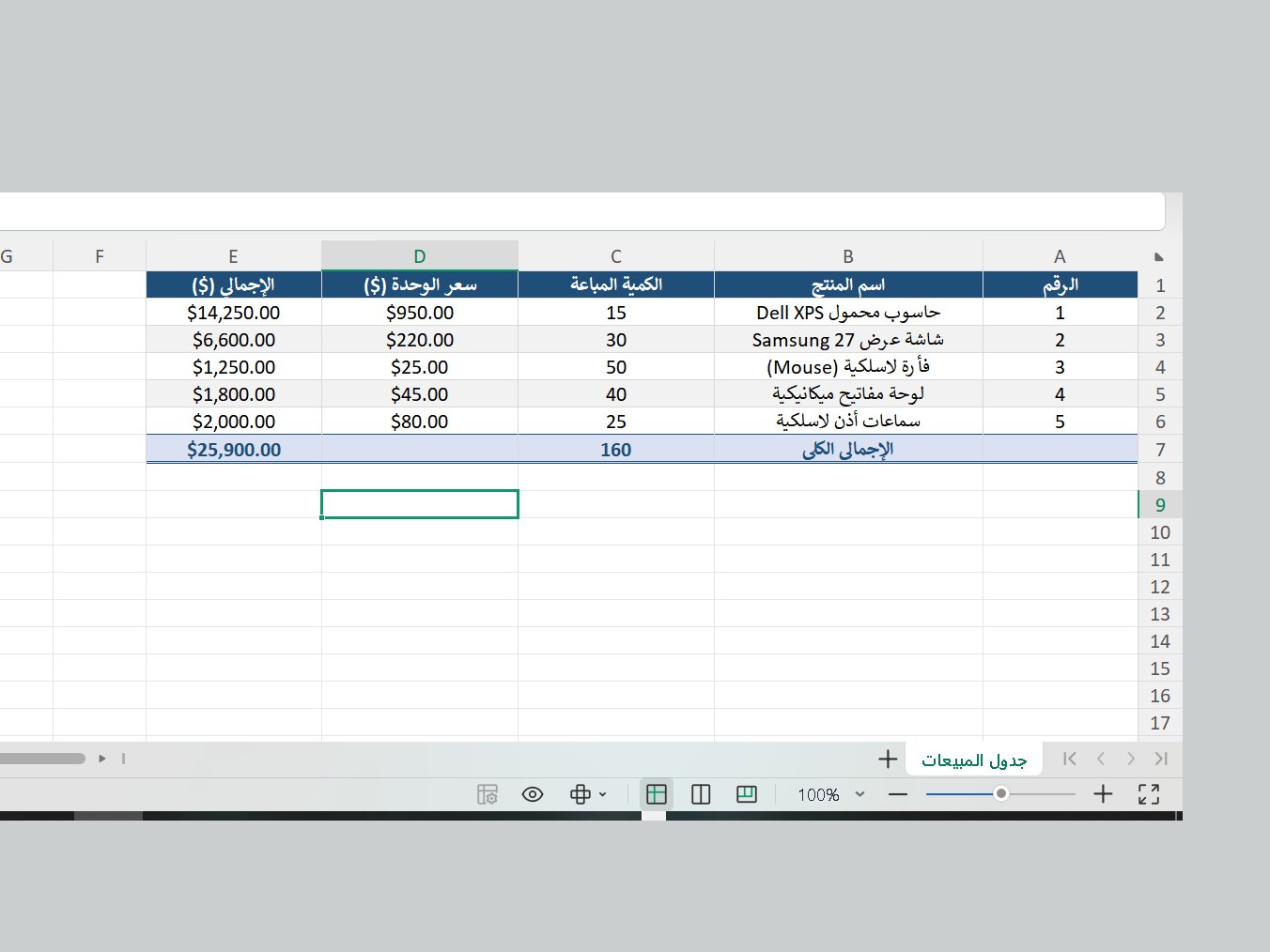Switch to Page Layout view

point(701,794)
